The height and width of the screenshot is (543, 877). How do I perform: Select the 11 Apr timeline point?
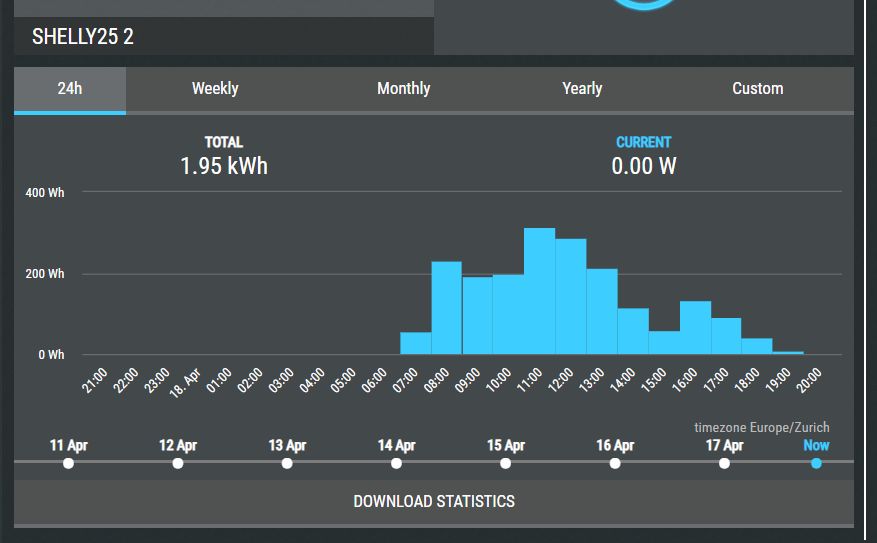pos(69,464)
